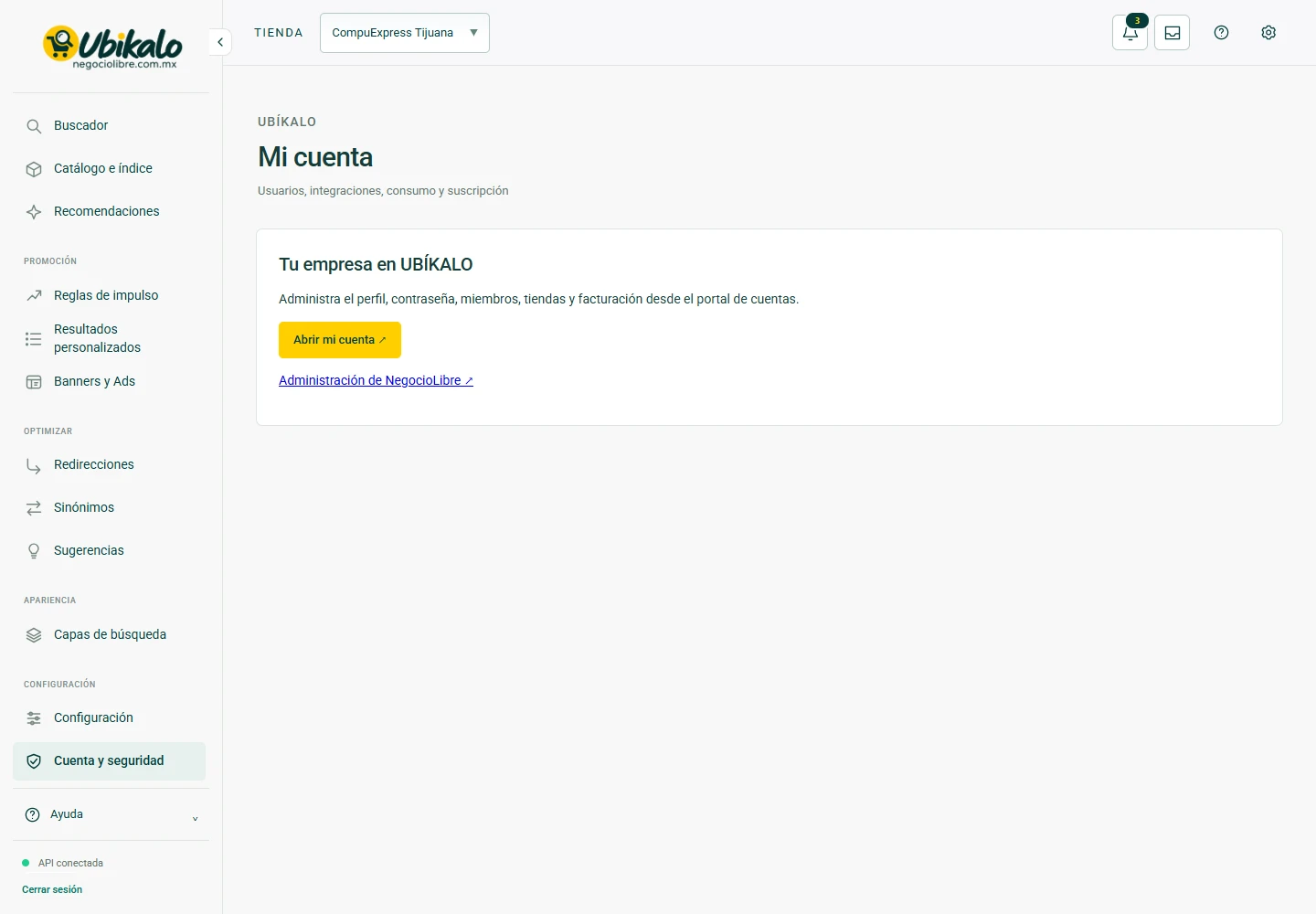This screenshot has height=914, width=1316.
Task: Navigate to Redirecciones
Action: click(x=110, y=465)
